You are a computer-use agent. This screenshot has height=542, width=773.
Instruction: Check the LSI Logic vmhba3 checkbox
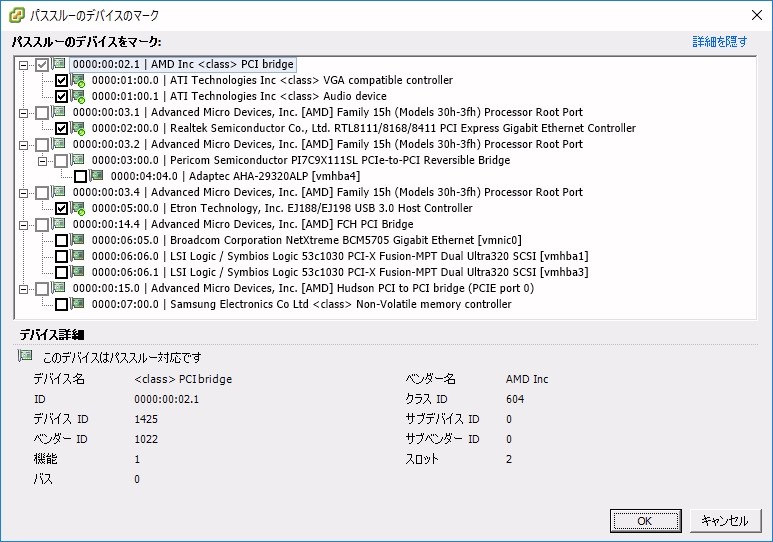[x=61, y=272]
